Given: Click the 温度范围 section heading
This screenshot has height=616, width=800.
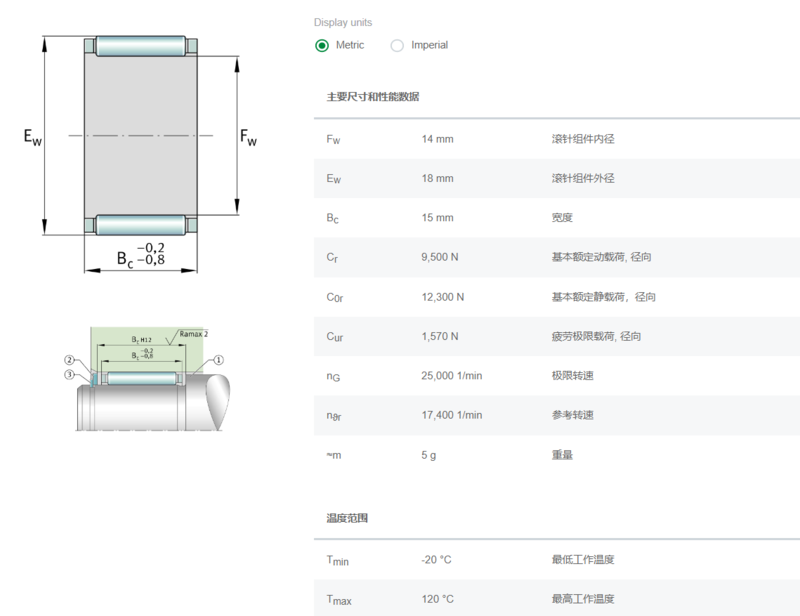Looking at the screenshot, I should [347, 519].
